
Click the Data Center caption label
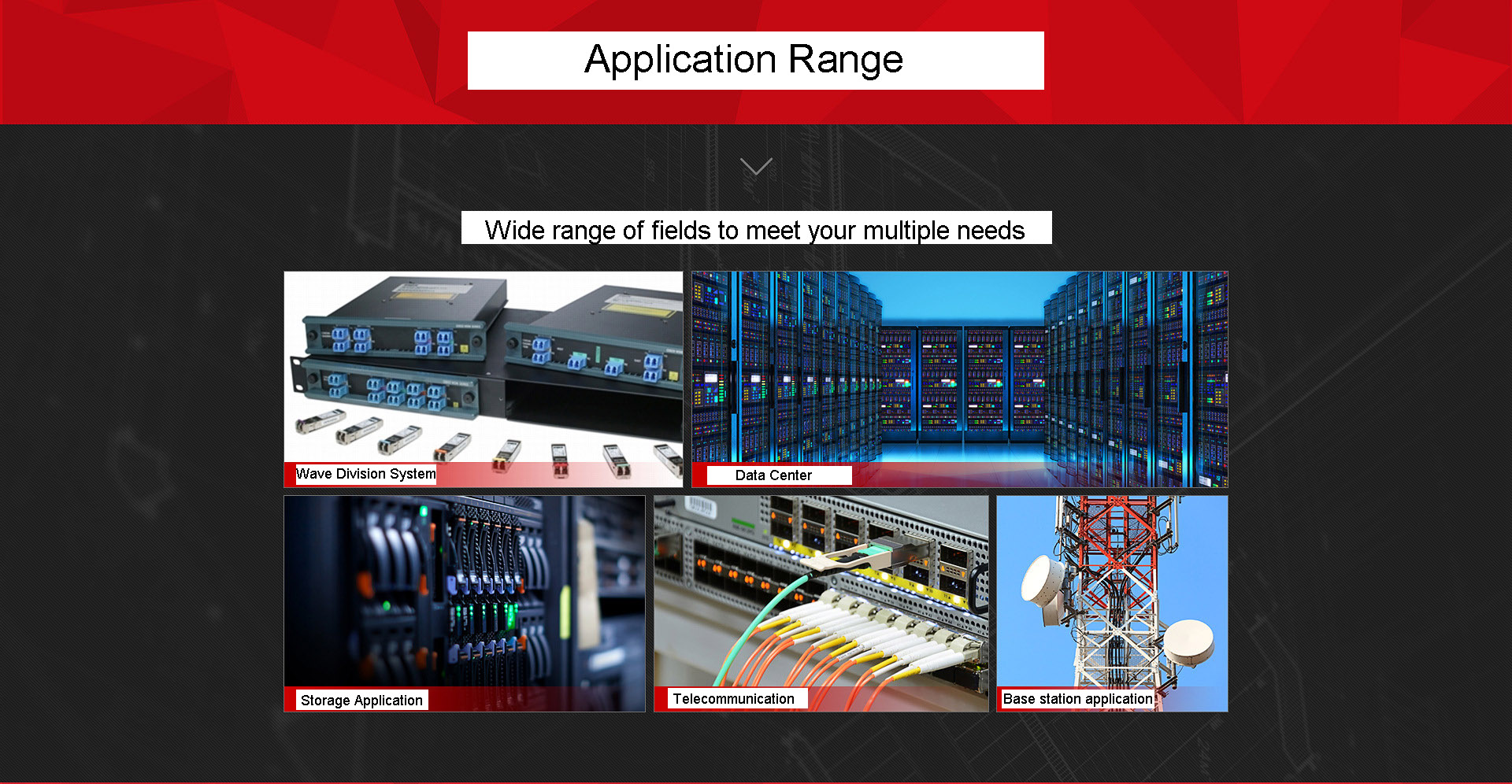click(773, 475)
